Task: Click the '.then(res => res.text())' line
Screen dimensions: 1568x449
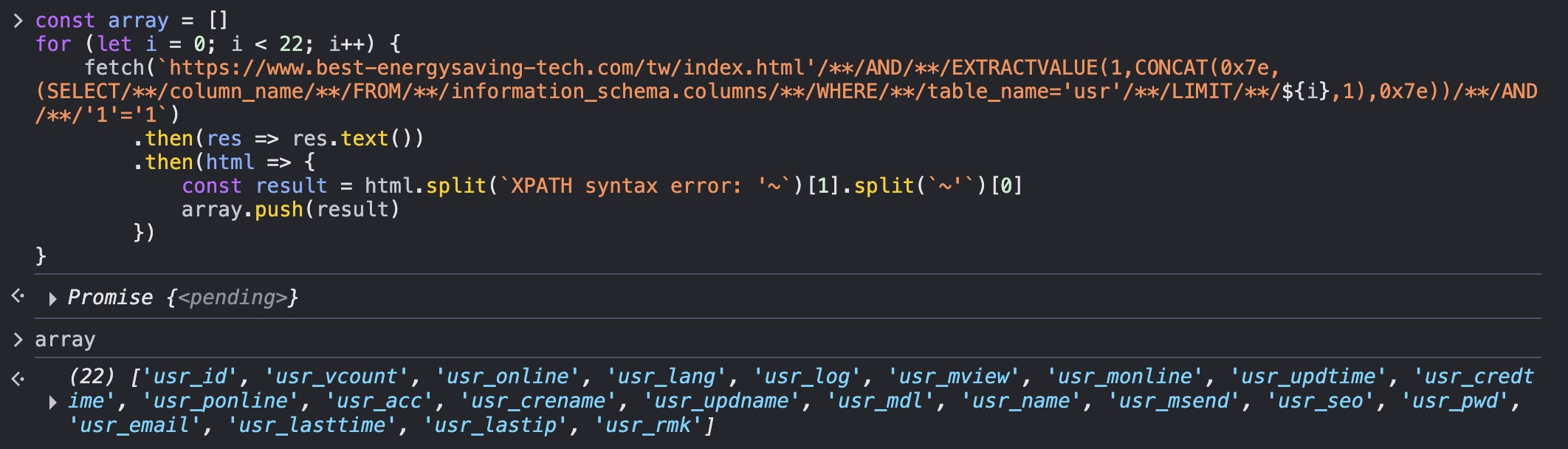Action: tap(278, 138)
